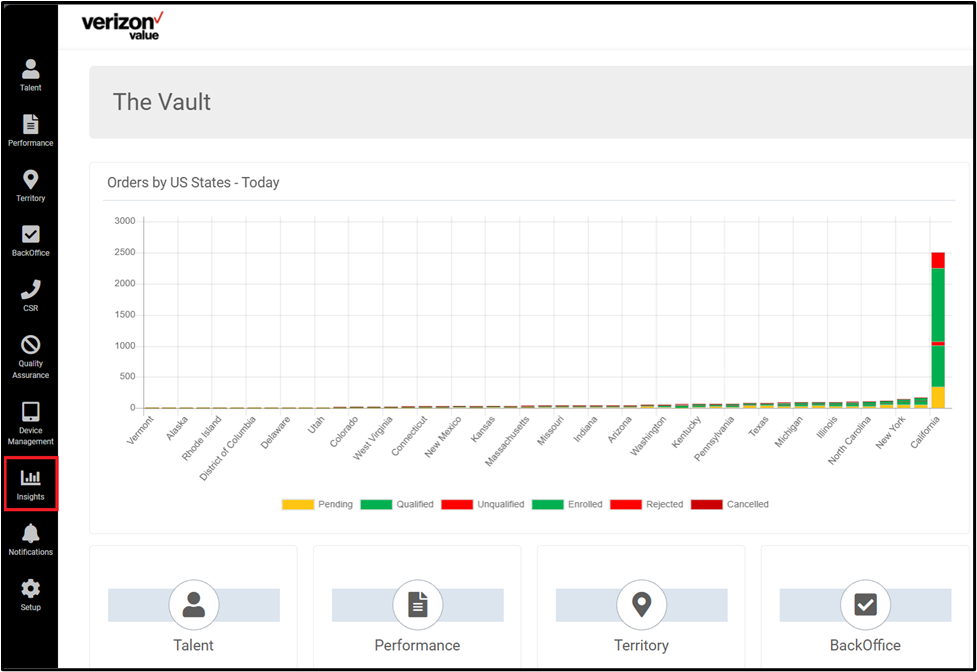Click the California stacked bar
The image size is (977, 672).
[x=938, y=330]
